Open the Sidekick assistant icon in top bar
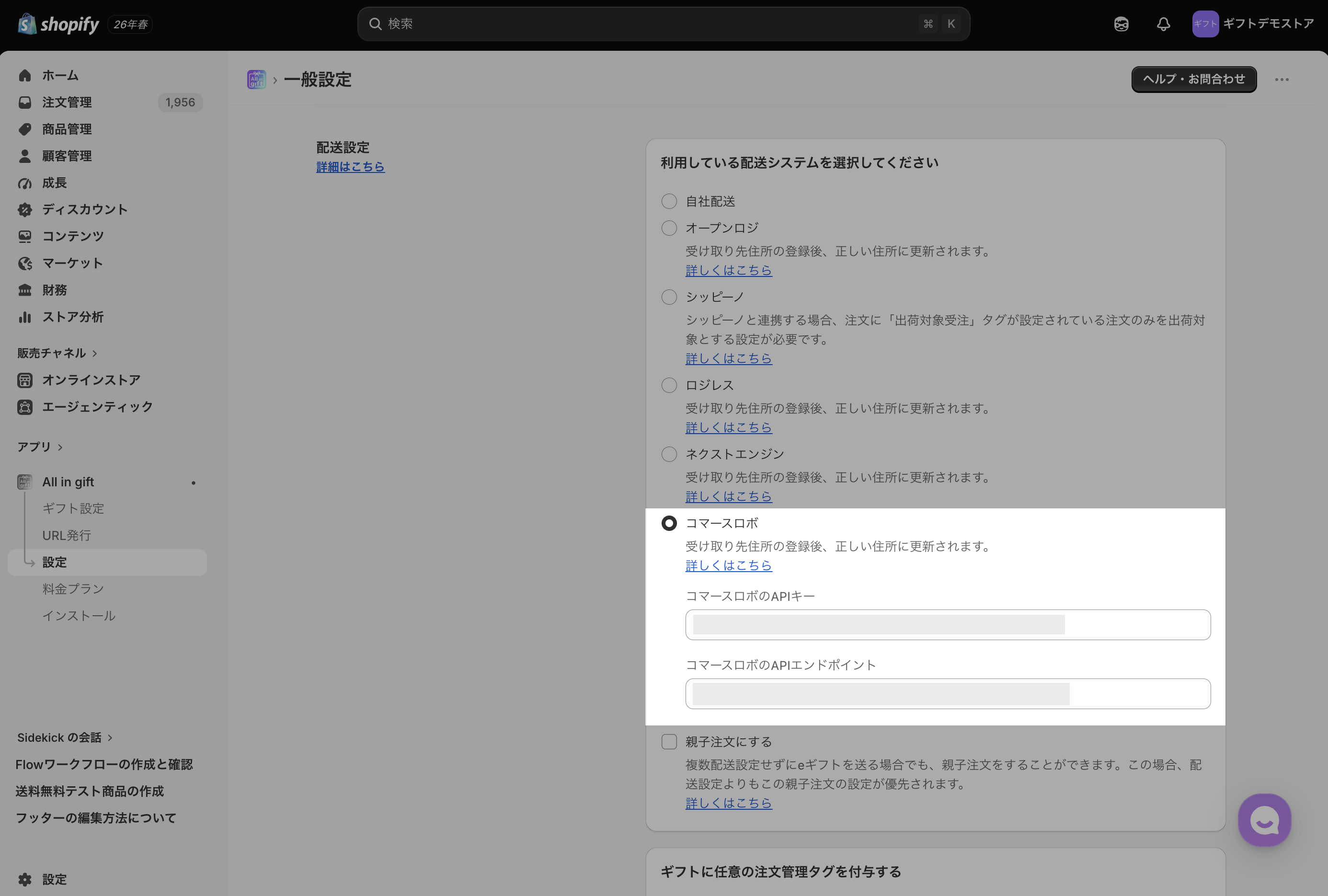The height and width of the screenshot is (896, 1328). tap(1121, 24)
